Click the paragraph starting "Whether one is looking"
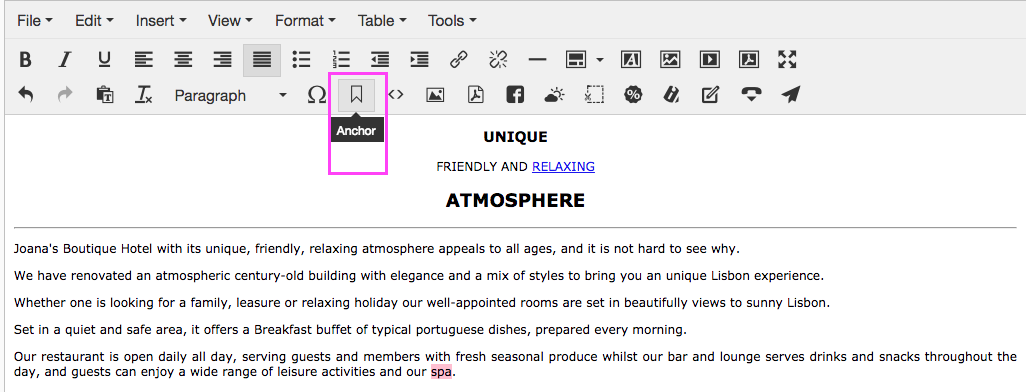The width and height of the screenshot is (1026, 392). coord(421,303)
